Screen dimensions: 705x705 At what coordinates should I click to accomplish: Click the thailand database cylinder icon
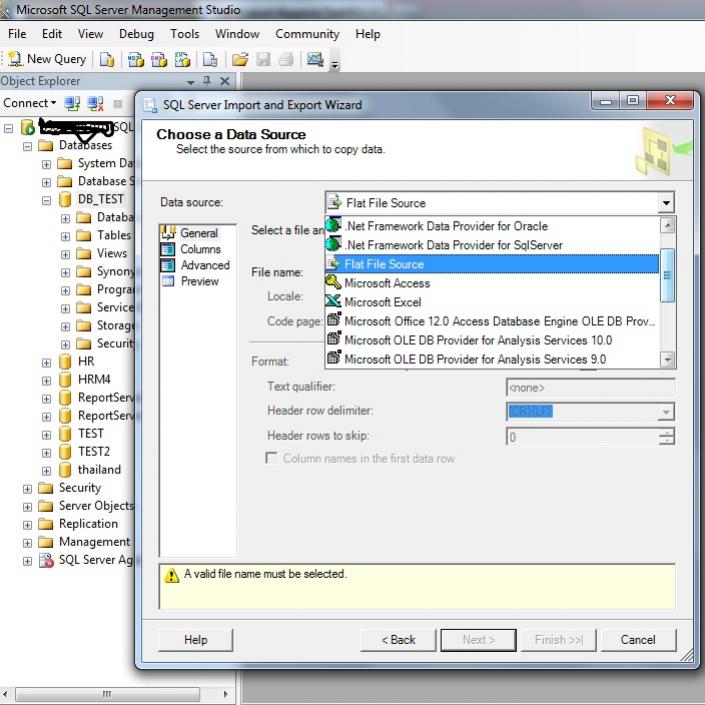click(x=65, y=469)
